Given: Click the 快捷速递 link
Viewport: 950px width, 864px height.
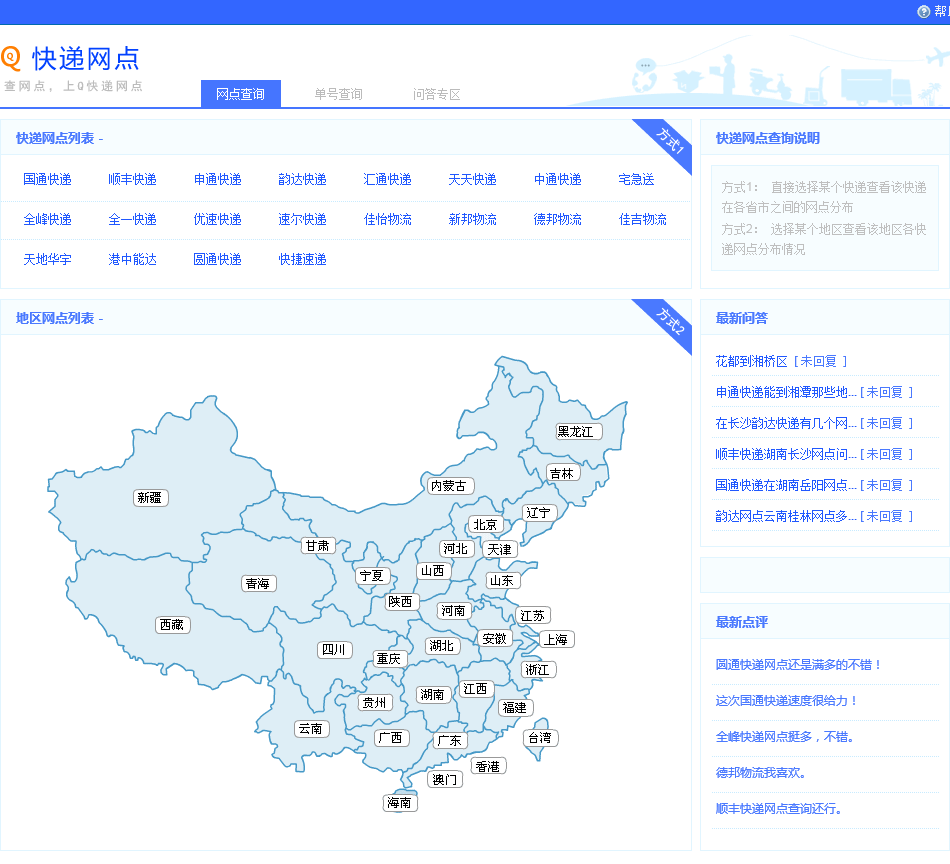Looking at the screenshot, I should tap(302, 259).
